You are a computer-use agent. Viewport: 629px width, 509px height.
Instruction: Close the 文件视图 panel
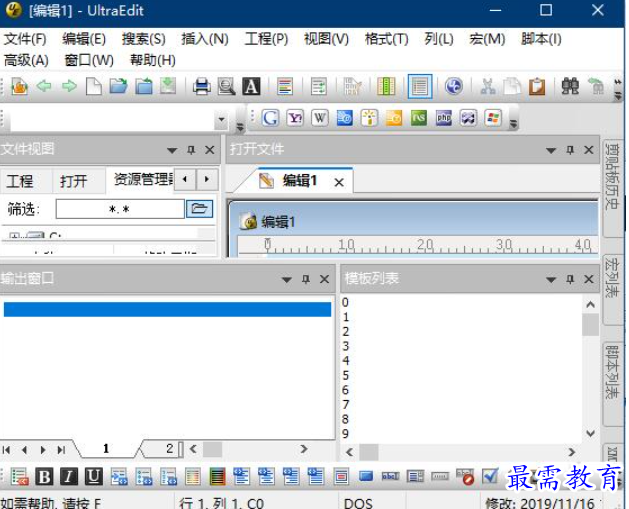(x=209, y=150)
